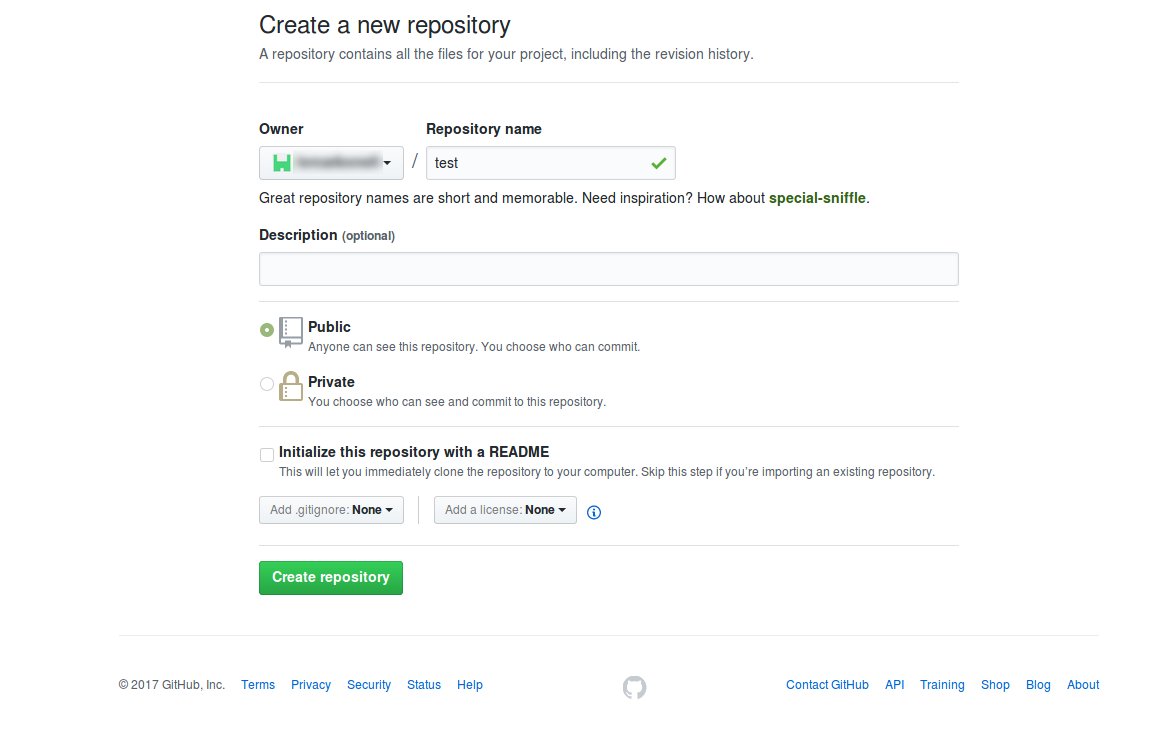The height and width of the screenshot is (745, 1170).
Task: Click the Description (optional) label
Action: click(327, 235)
